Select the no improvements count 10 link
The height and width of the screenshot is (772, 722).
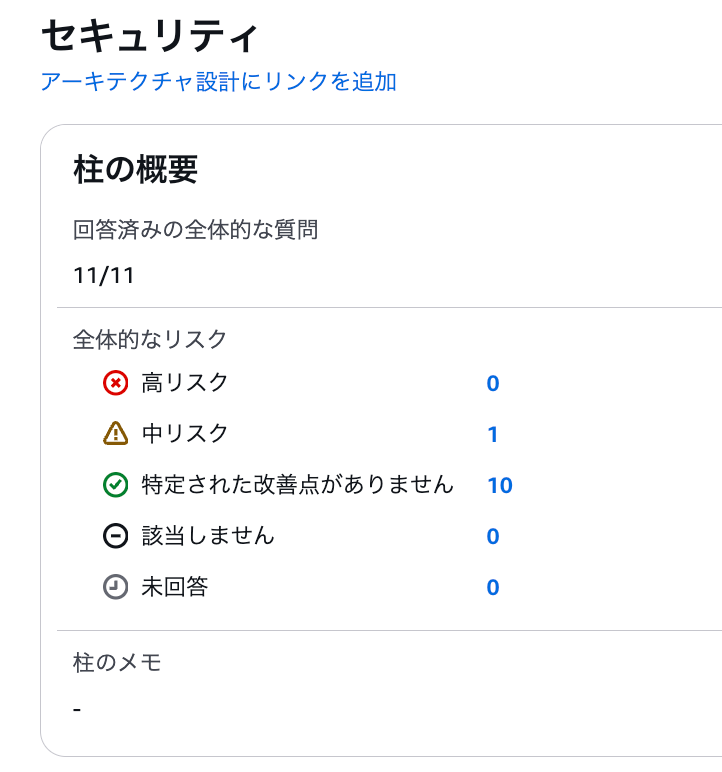coord(500,486)
